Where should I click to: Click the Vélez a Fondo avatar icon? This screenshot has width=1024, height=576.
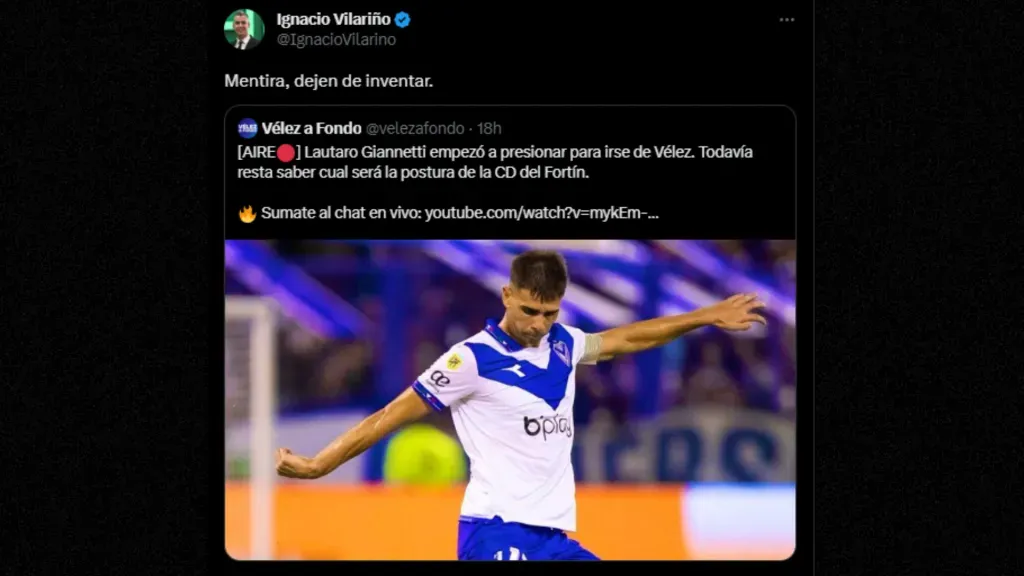click(247, 128)
